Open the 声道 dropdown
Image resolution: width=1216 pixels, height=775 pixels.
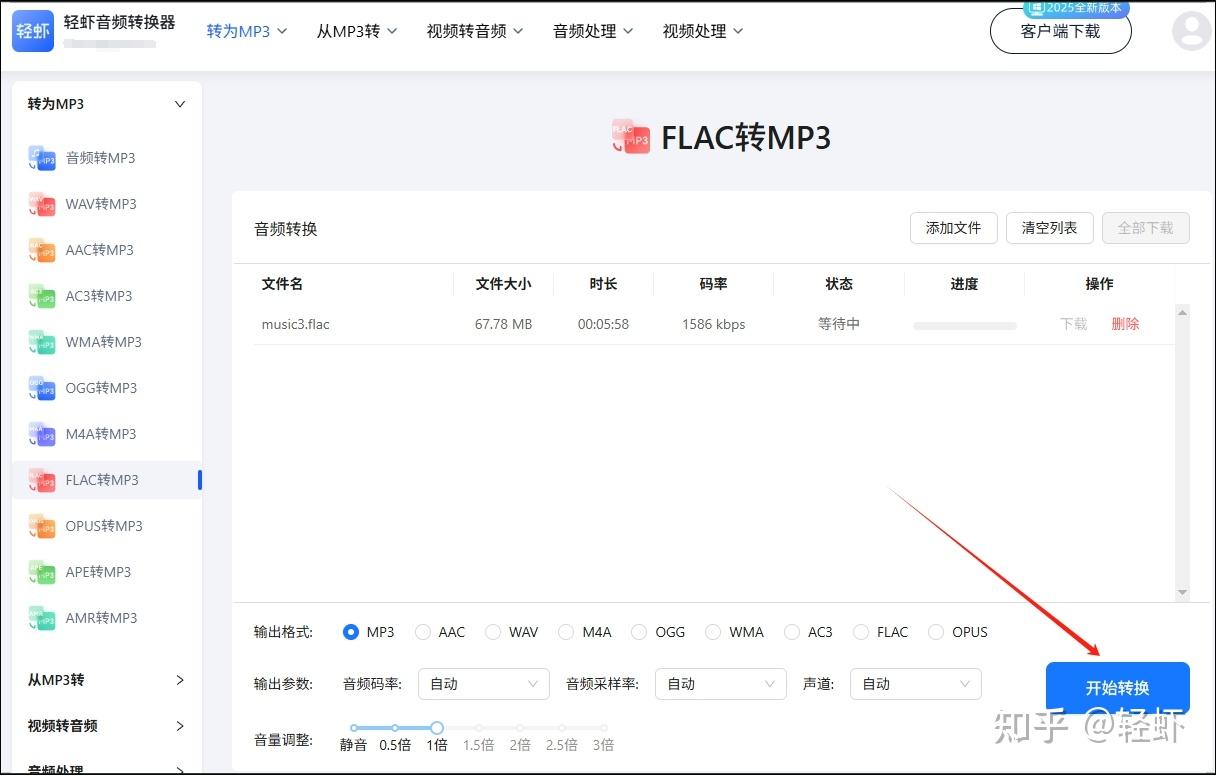[x=916, y=684]
